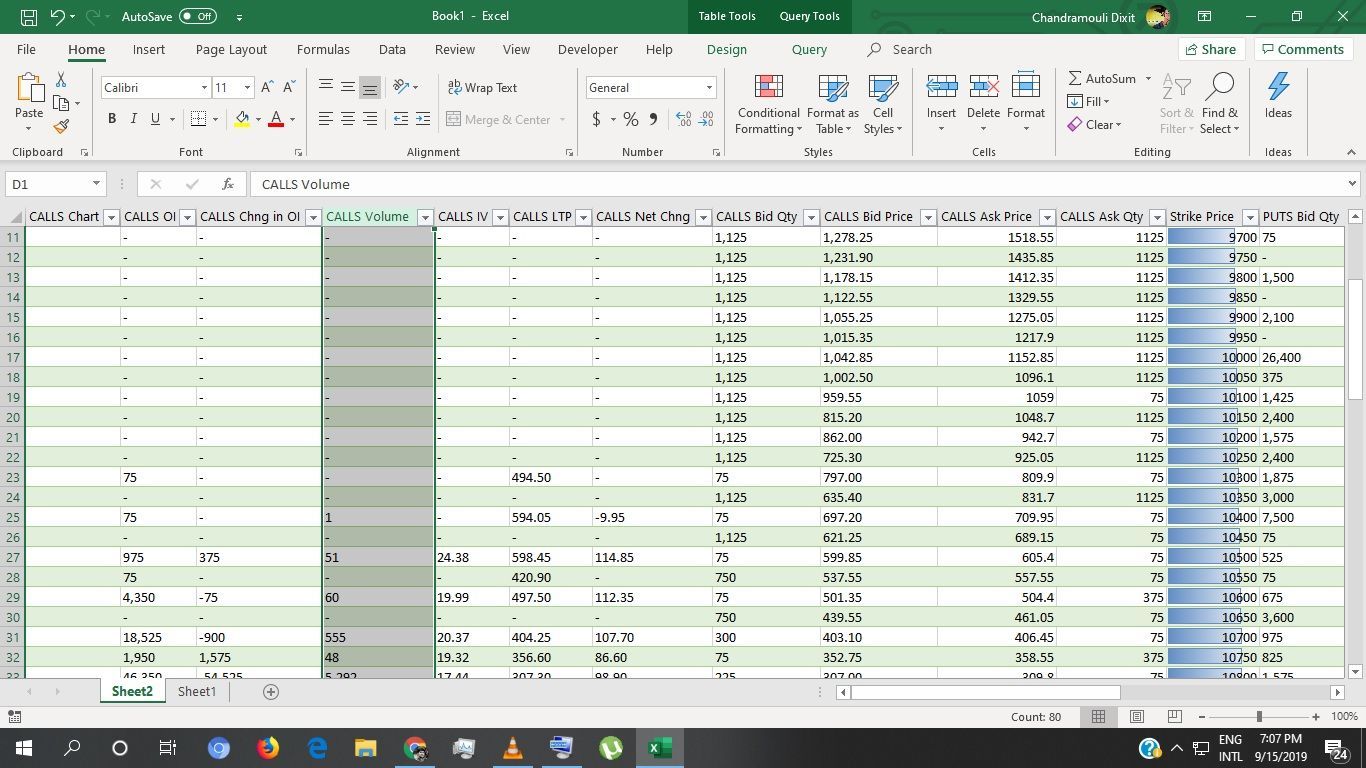The width and height of the screenshot is (1366, 768).
Task: Open Find & Select tool
Action: [1219, 103]
